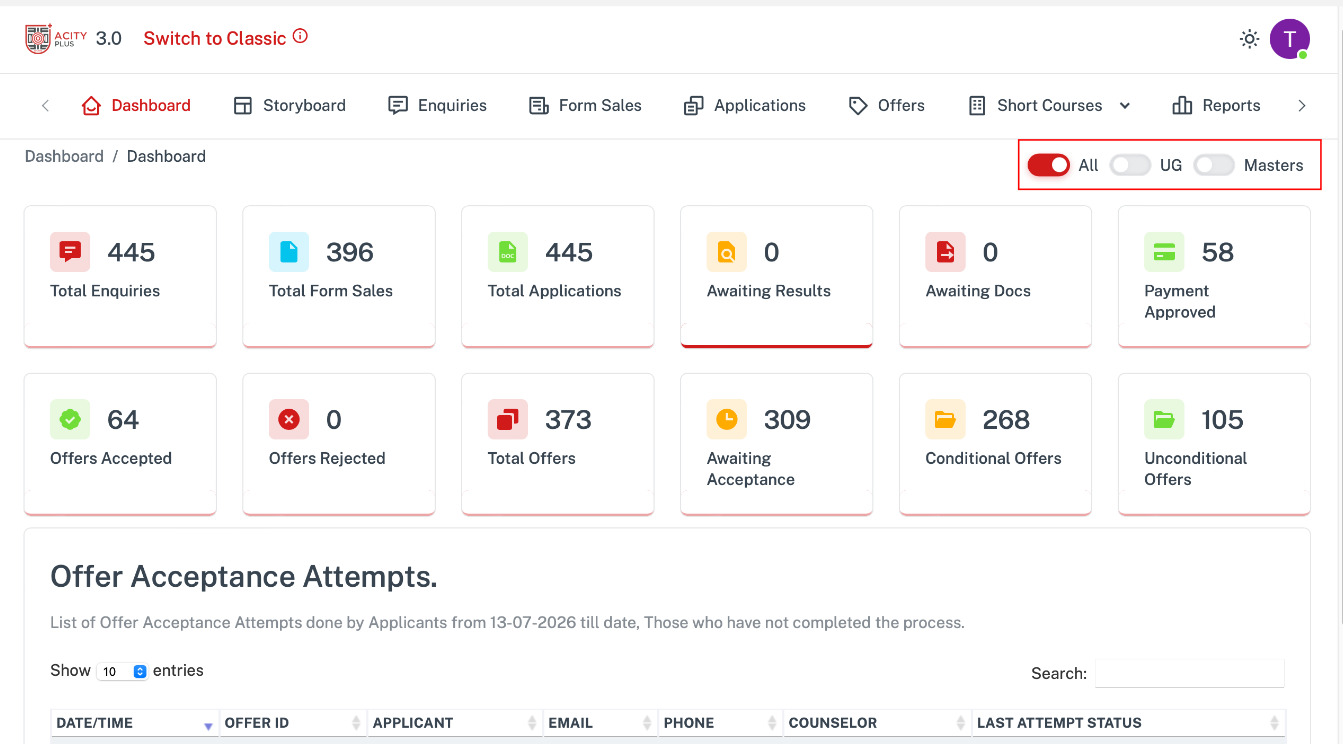Click the info icon beside Switch to Classic
The width and height of the screenshot is (1343, 744).
click(300, 36)
